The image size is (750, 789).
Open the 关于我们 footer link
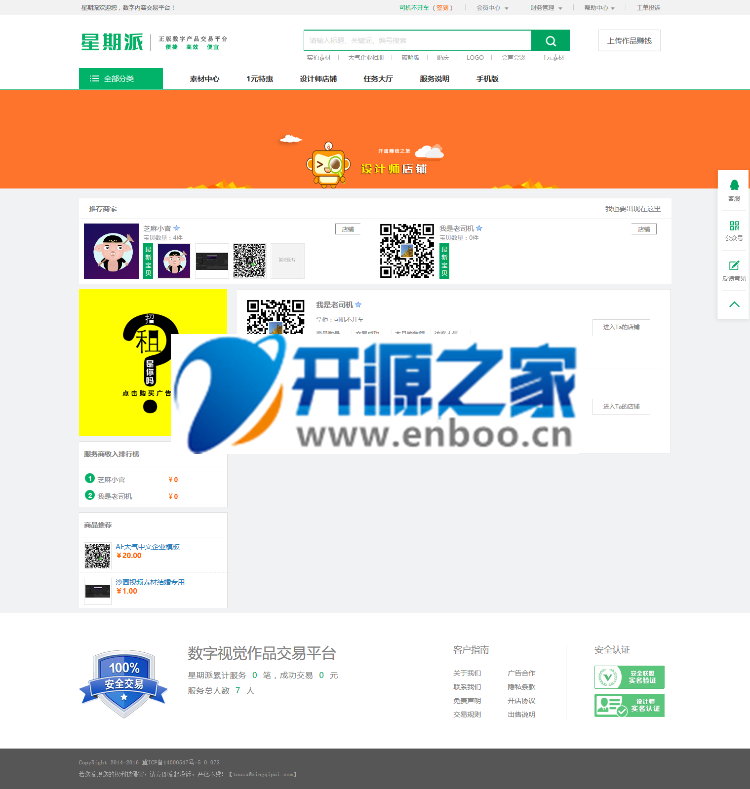(467, 673)
